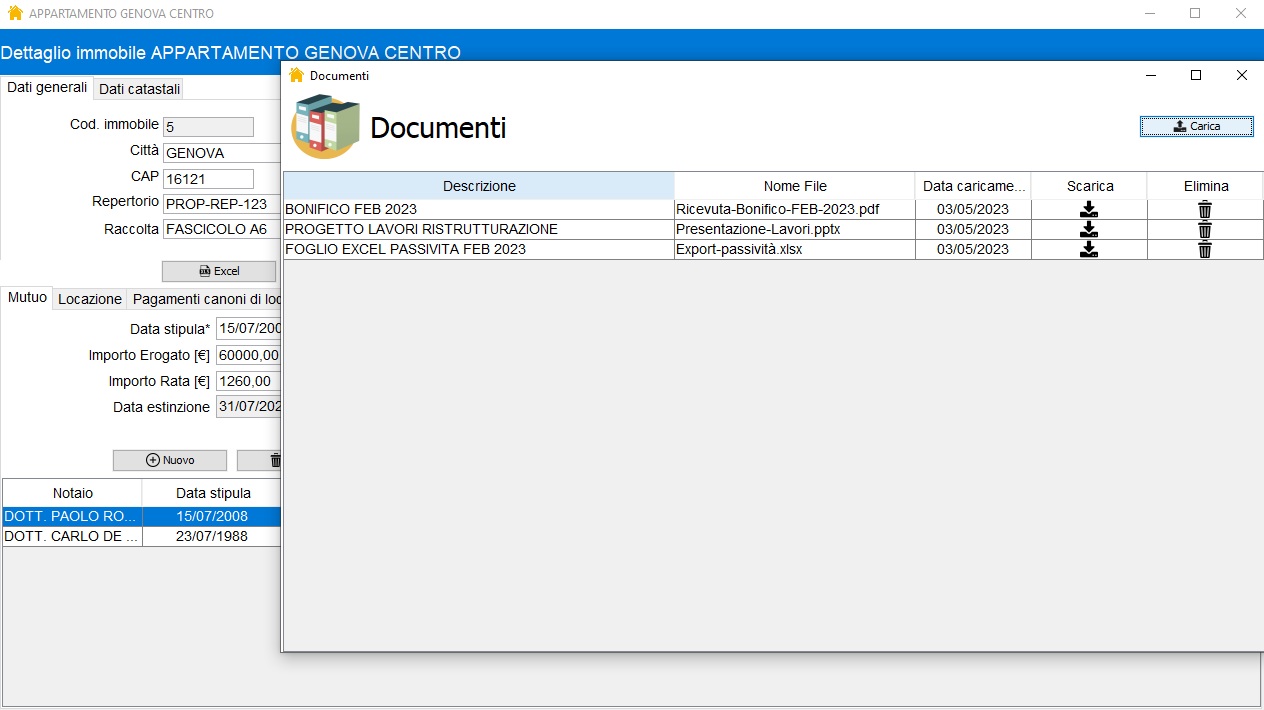Delete BONIFICO FEB 2023 using the trash icon

1204,209
